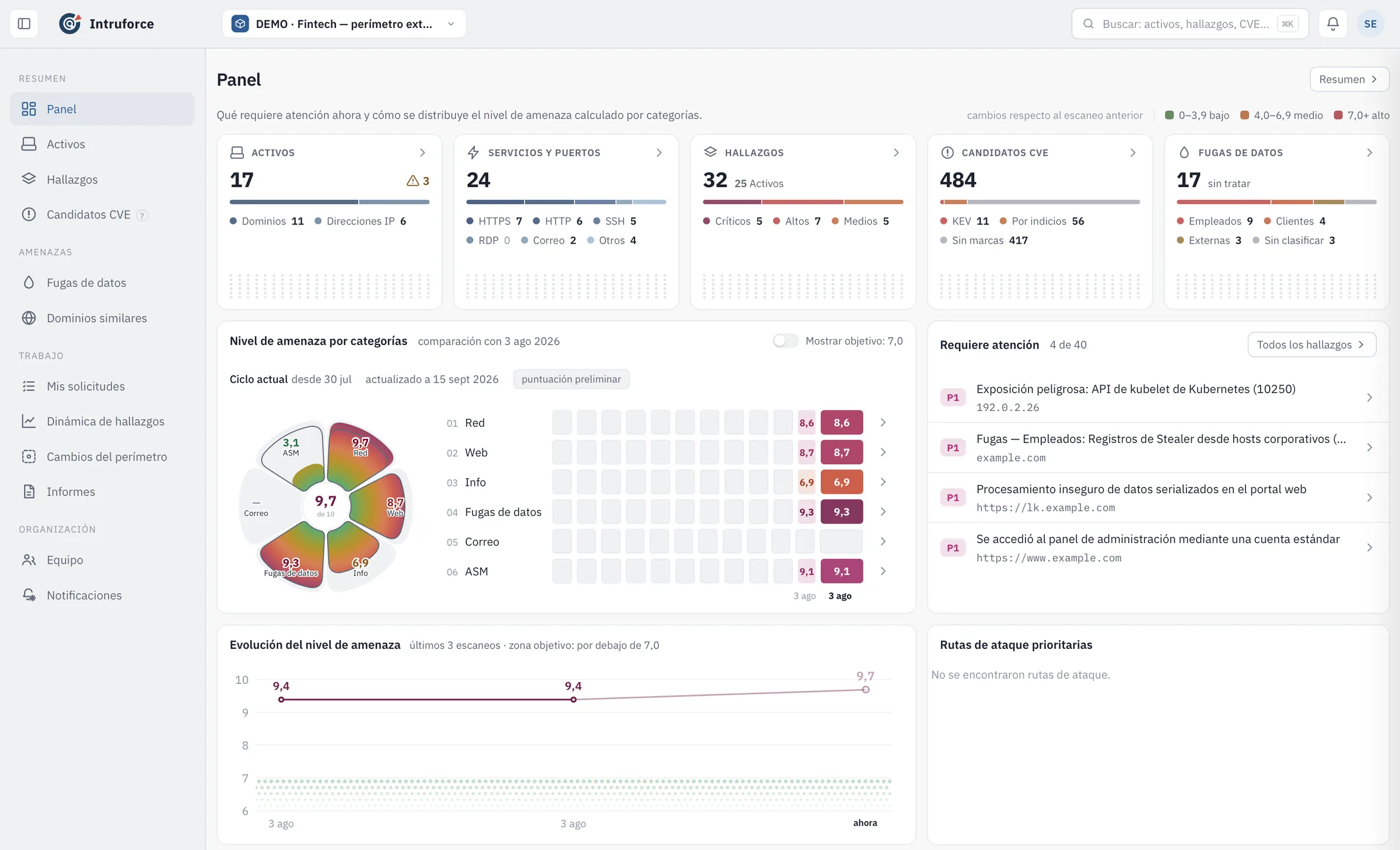This screenshot has height=850, width=1400.
Task: Expand ASM category row chevron
Action: (883, 571)
